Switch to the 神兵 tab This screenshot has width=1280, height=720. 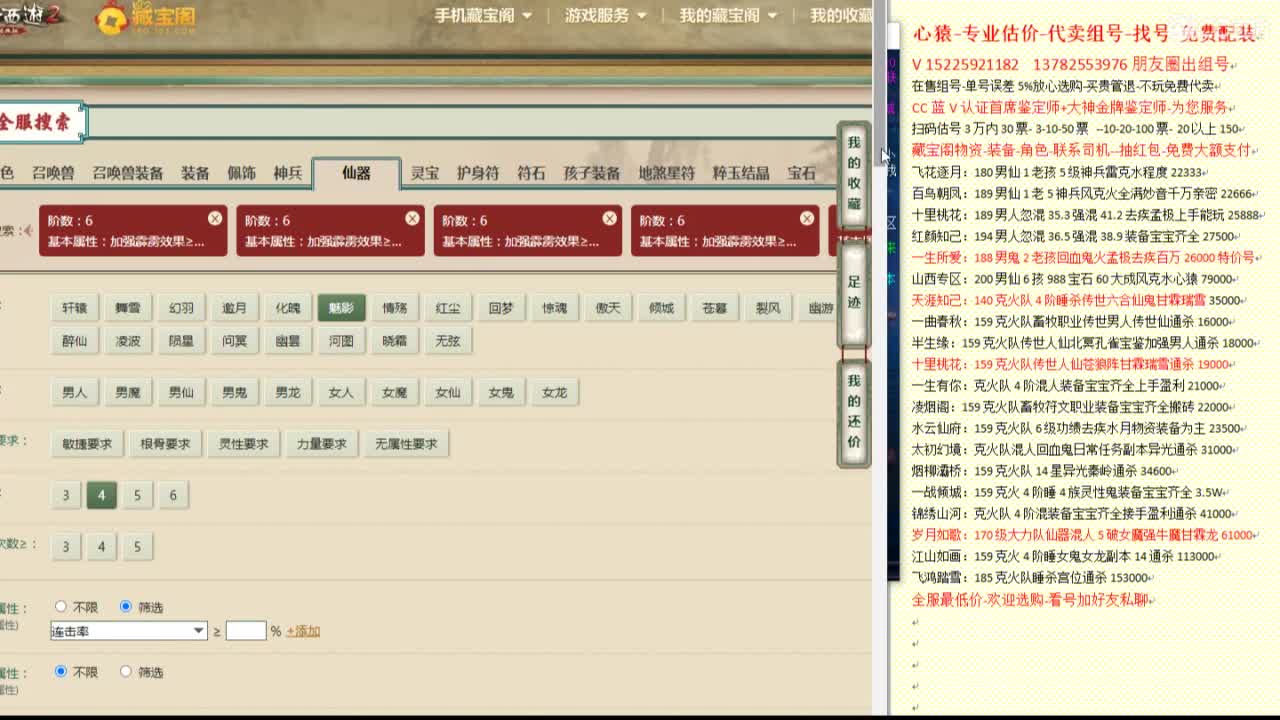pyautogui.click(x=291, y=172)
